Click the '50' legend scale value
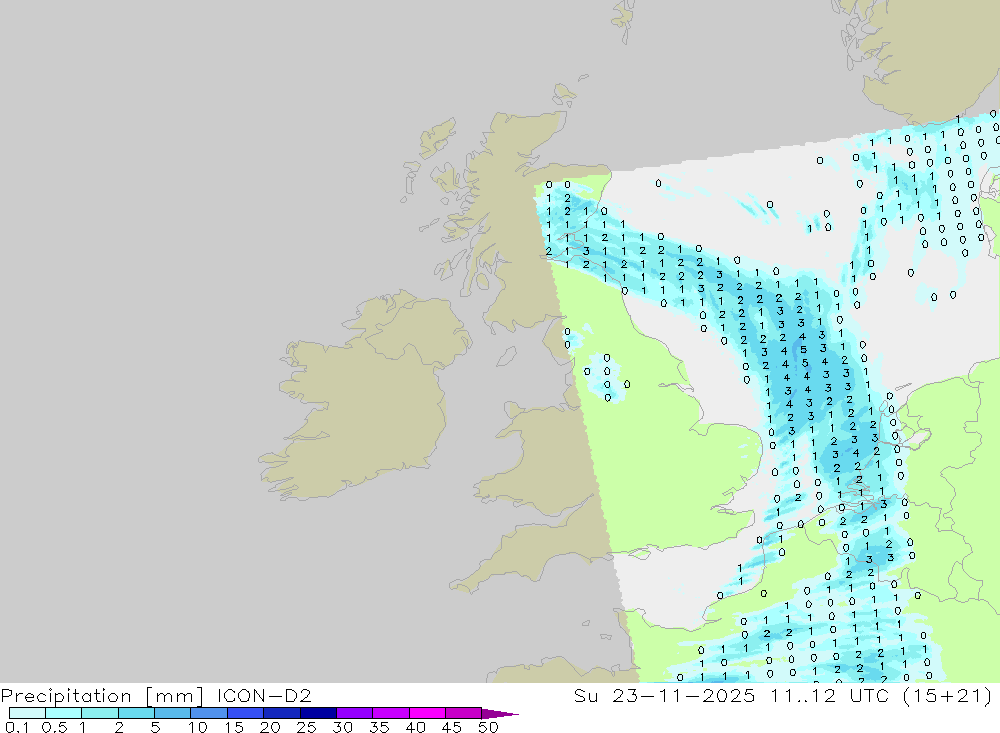Viewport: 1000px width, 733px height. tap(488, 727)
